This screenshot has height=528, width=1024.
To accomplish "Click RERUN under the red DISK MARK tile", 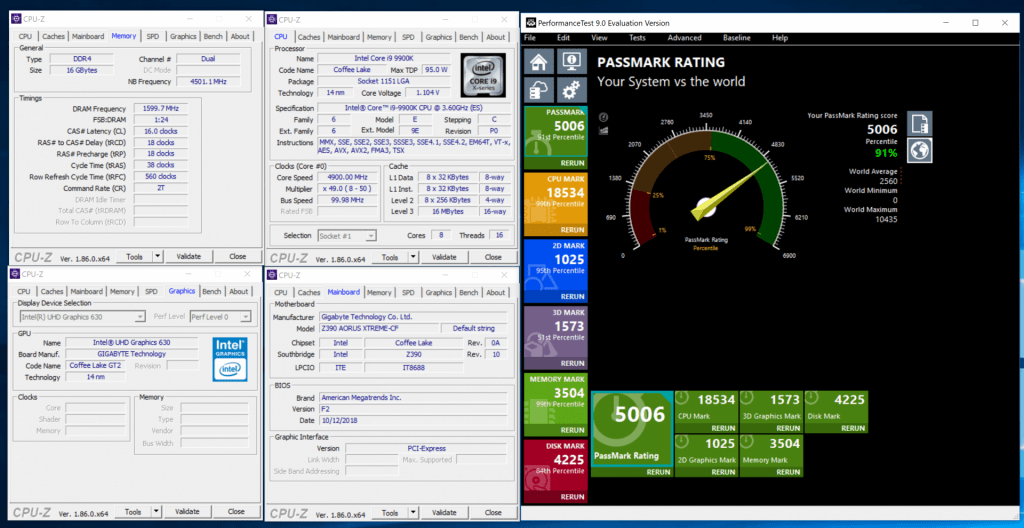I will click(x=572, y=497).
